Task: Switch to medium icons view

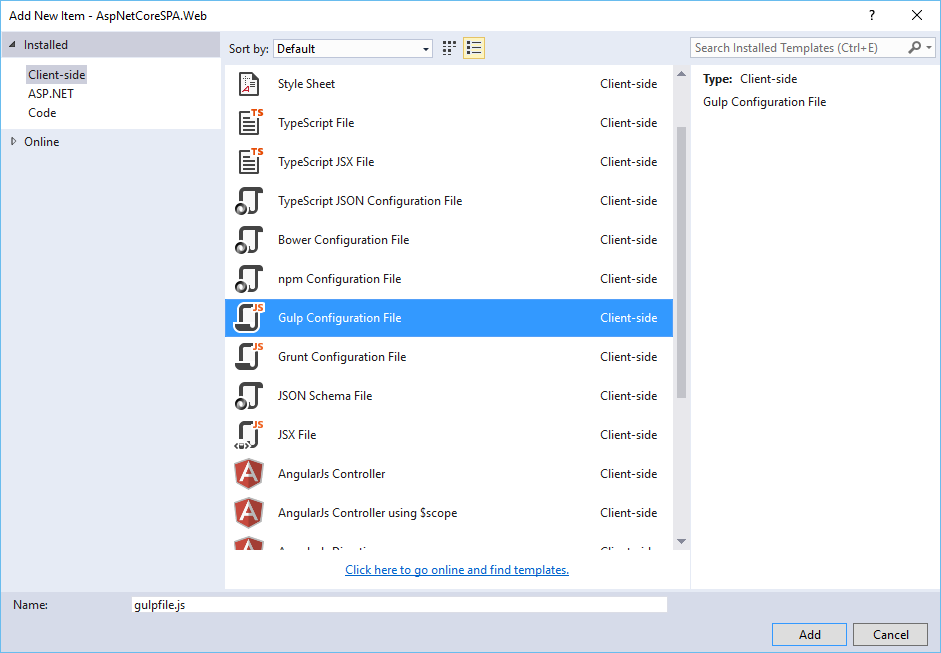Action: [449, 48]
